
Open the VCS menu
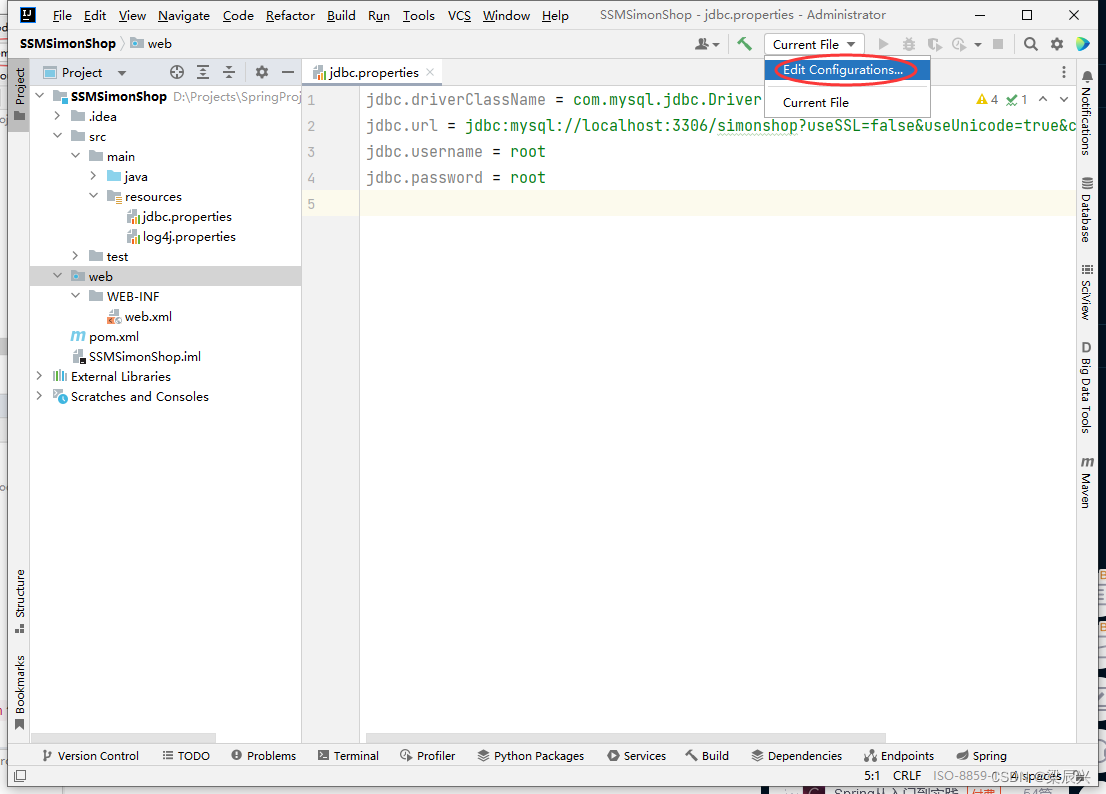click(x=459, y=16)
